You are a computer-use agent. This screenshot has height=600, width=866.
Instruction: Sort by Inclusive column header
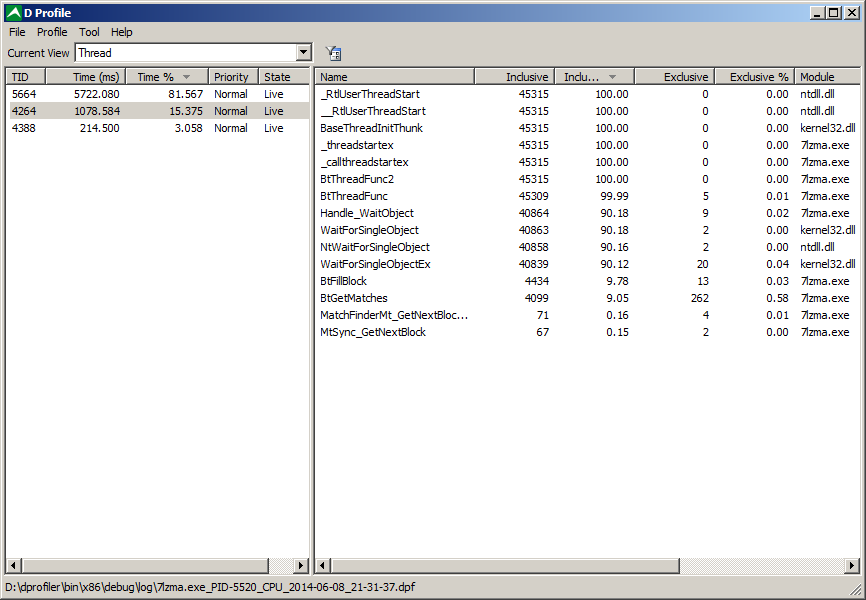(x=515, y=77)
